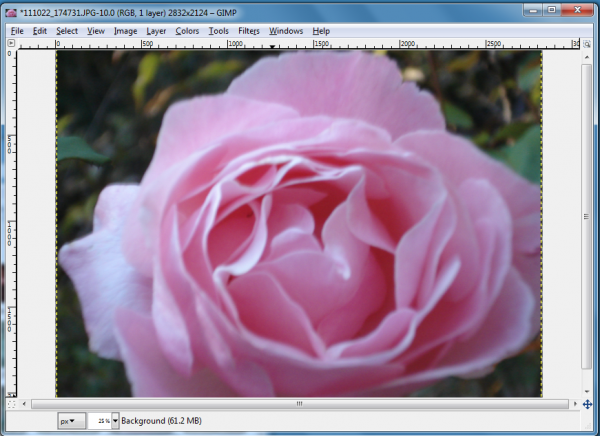
Task: Click the pink rose image on canvas
Action: point(299,224)
